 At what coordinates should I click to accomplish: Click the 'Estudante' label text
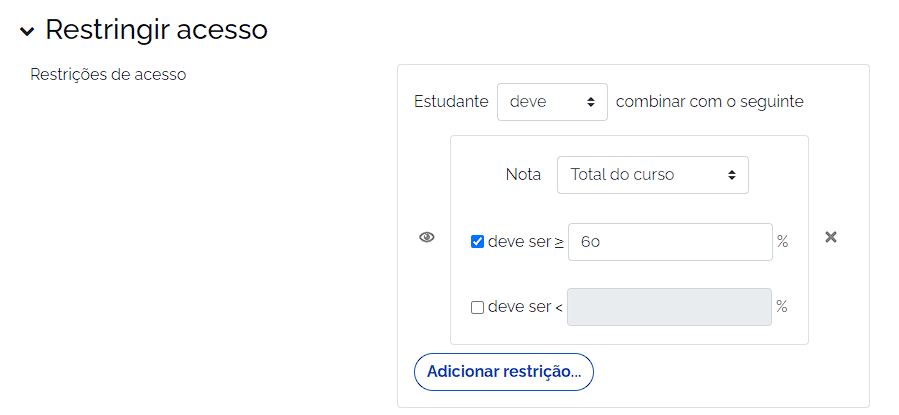click(451, 102)
